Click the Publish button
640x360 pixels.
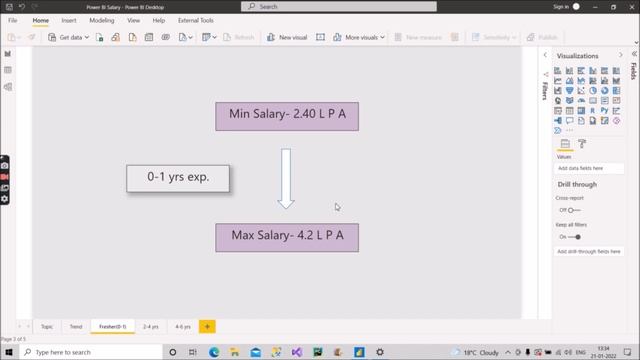tap(542, 37)
